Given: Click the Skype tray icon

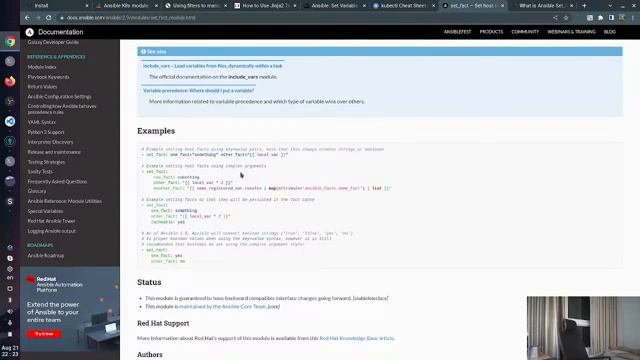Looking at the screenshot, I should coord(10,258).
